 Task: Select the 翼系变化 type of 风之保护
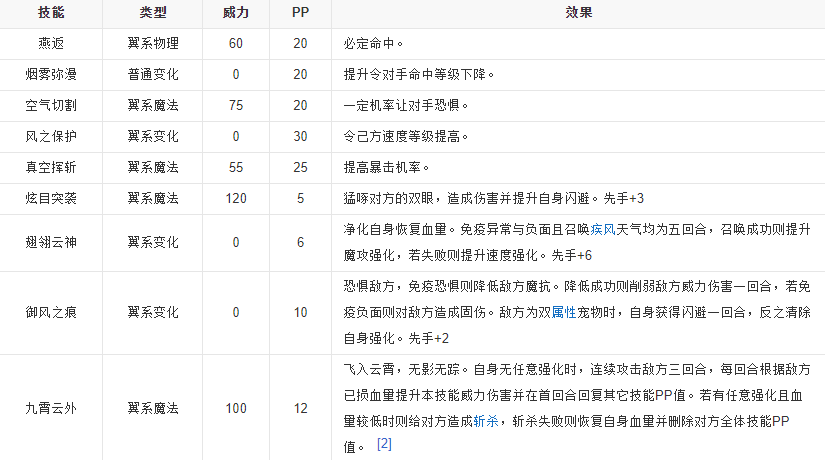click(x=153, y=136)
